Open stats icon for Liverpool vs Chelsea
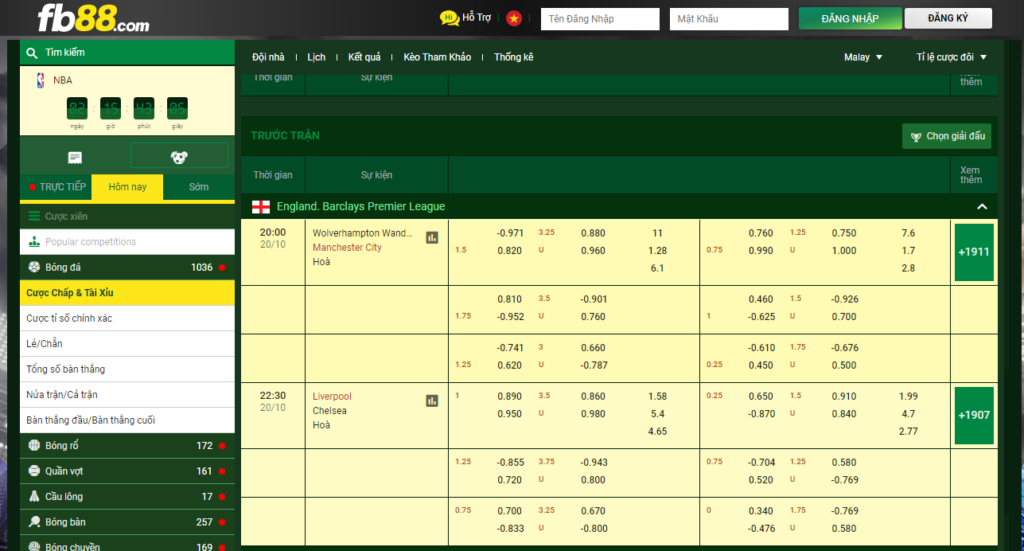 [432, 401]
